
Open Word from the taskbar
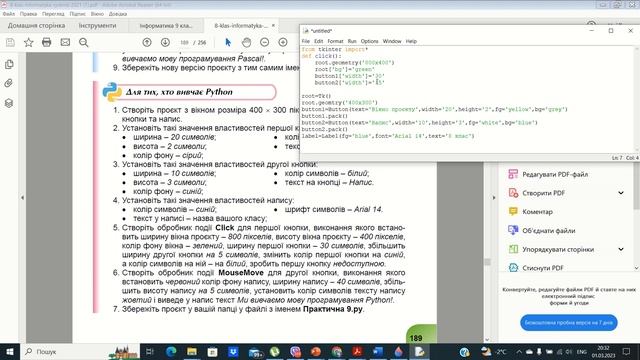[x=378, y=351]
